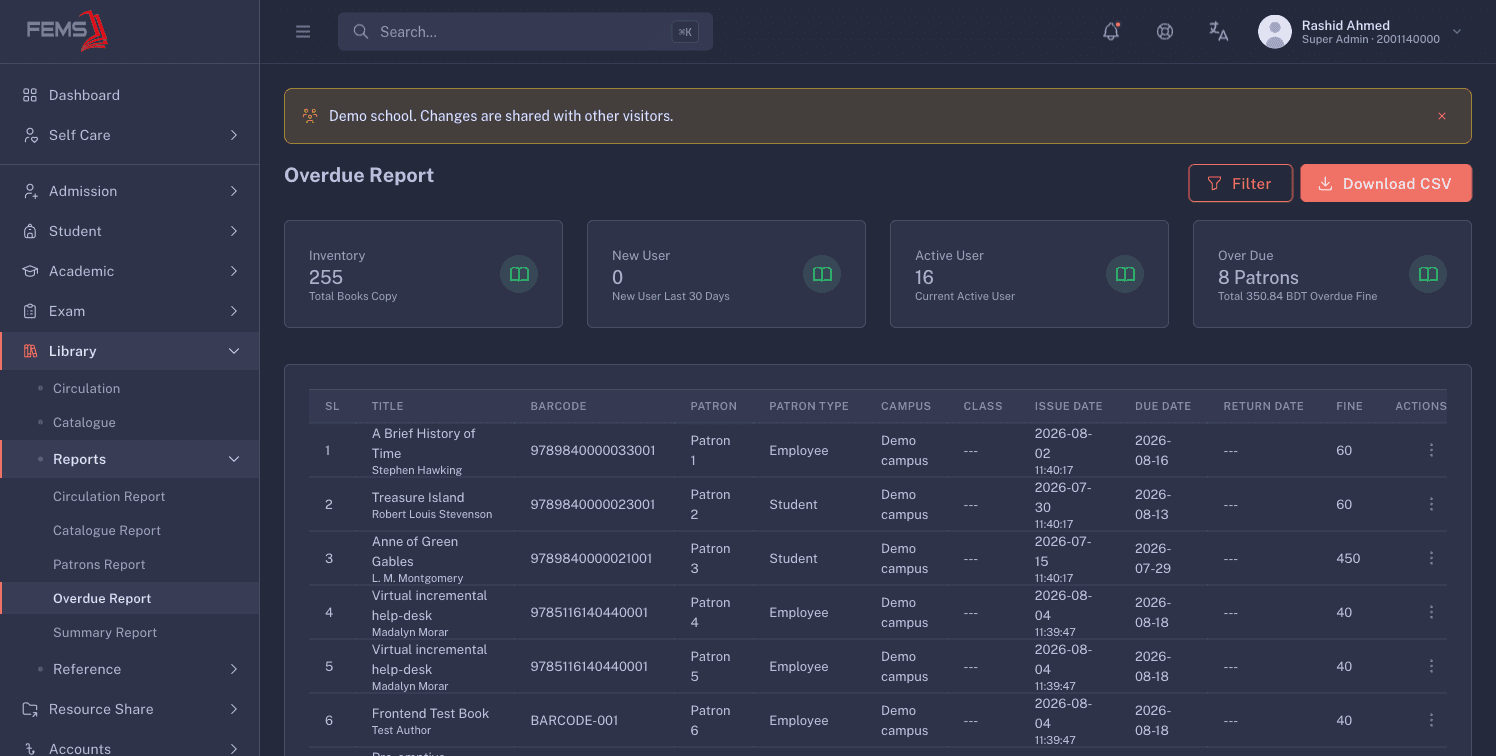The width and height of the screenshot is (1496, 756).
Task: Toggle the hamburger sidebar menu
Action: tap(303, 32)
